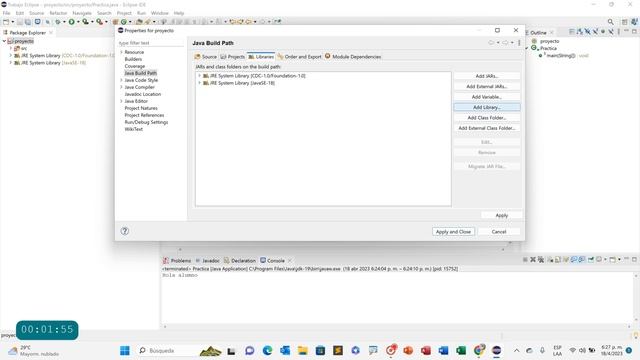Click Add Library... button
Viewport: 640px width, 360px height.
pos(487,107)
